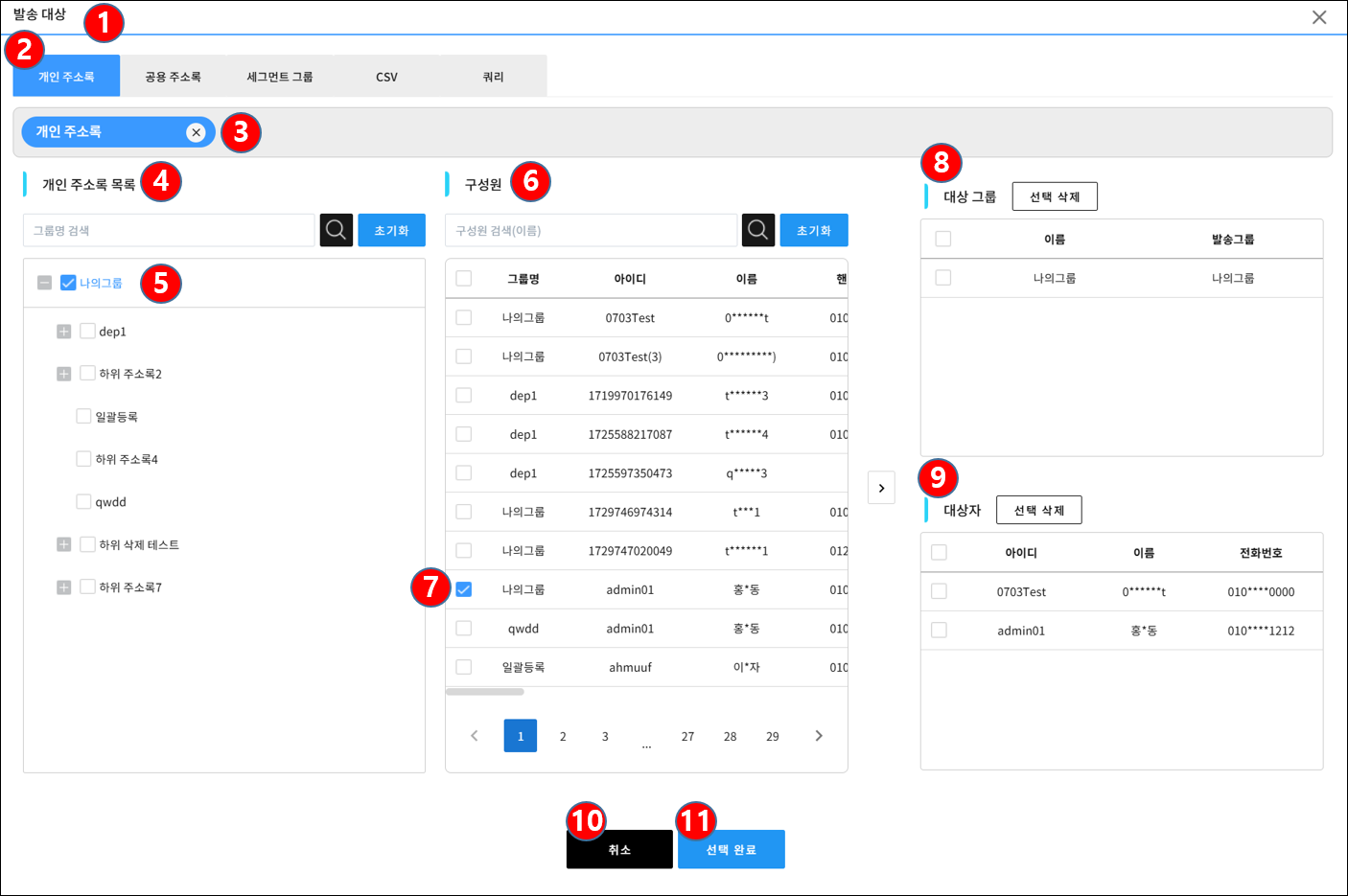Expand the 하위 주소록2 node

64,374
